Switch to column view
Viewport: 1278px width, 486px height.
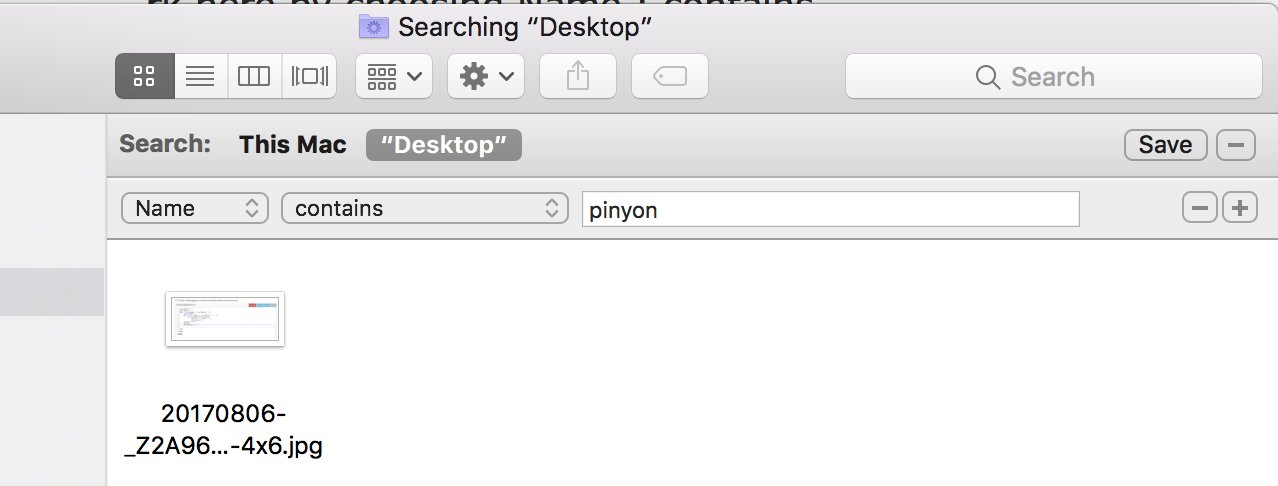tap(254, 76)
